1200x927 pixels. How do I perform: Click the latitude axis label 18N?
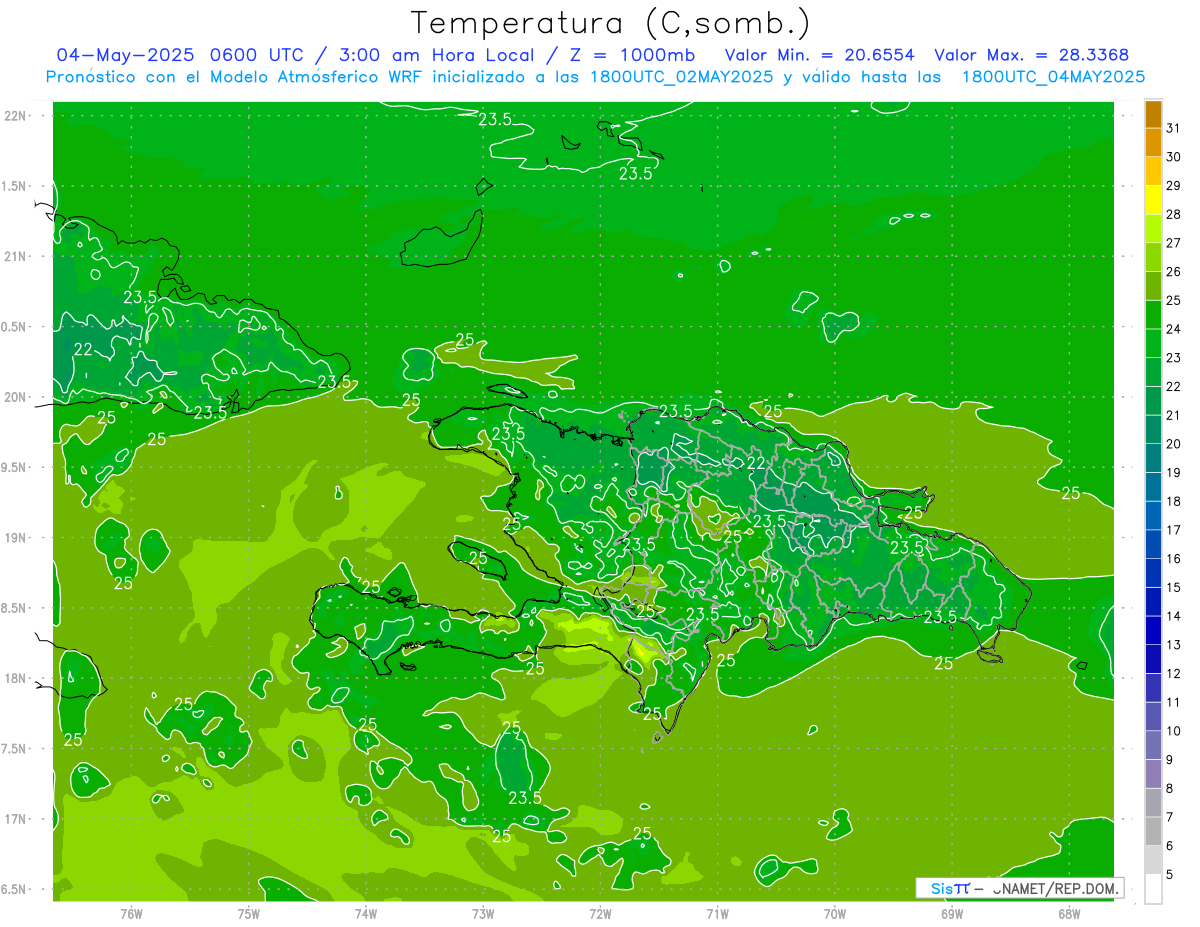click(15, 679)
